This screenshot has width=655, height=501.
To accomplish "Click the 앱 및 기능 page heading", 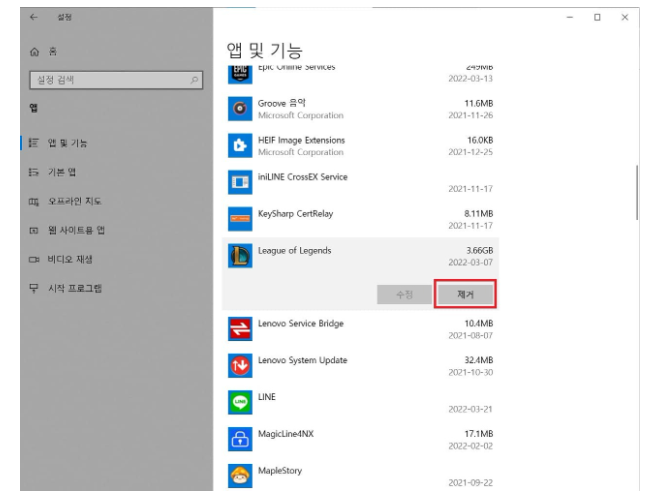I will coord(264,51).
